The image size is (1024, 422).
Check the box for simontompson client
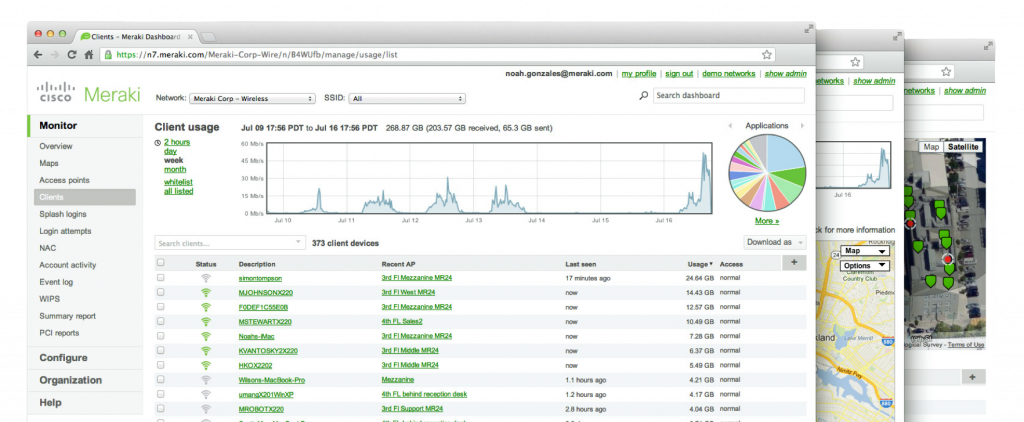[161, 277]
